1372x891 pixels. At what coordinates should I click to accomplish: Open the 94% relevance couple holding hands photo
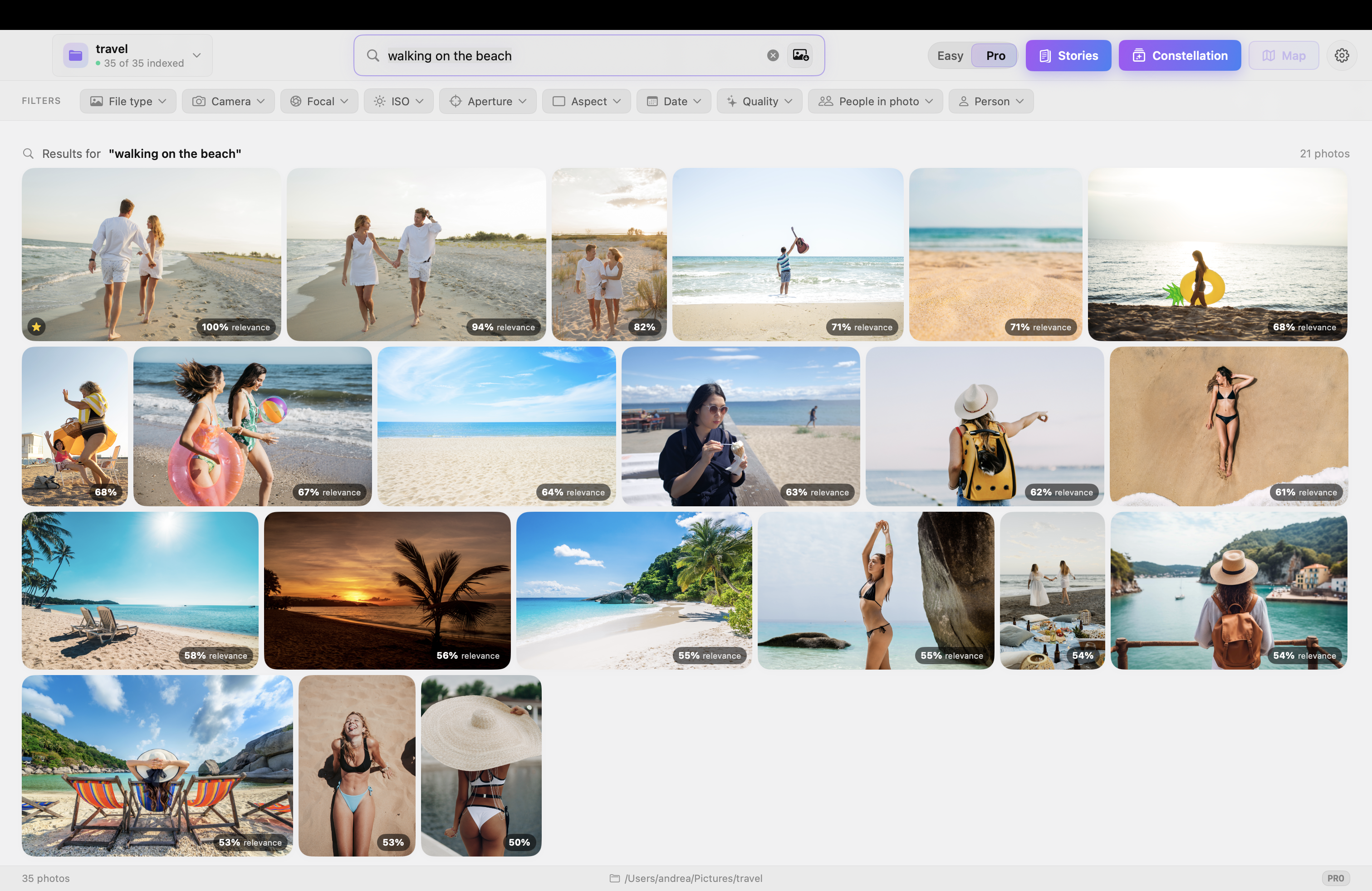tap(416, 254)
